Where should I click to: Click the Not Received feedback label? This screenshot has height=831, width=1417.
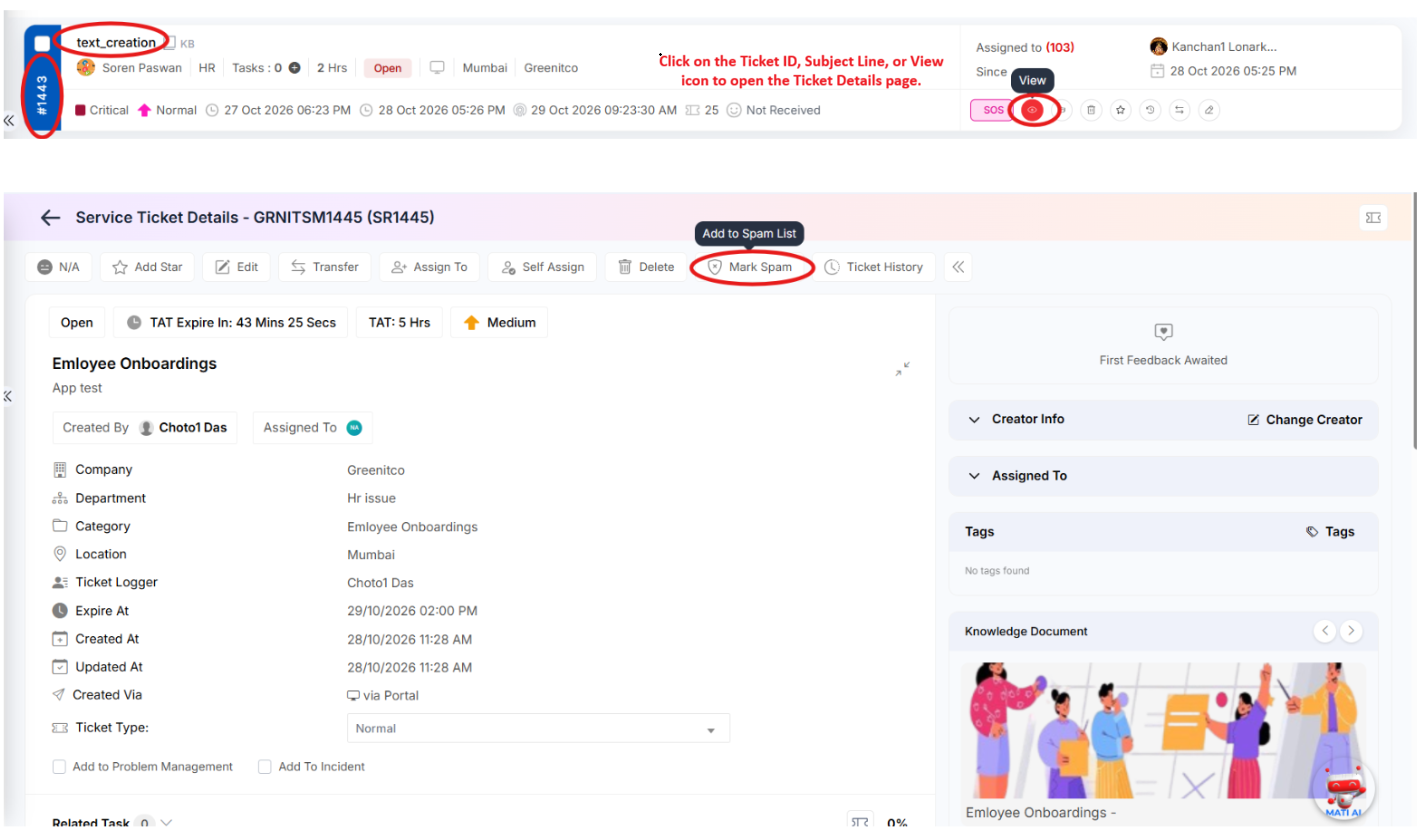[x=783, y=110]
